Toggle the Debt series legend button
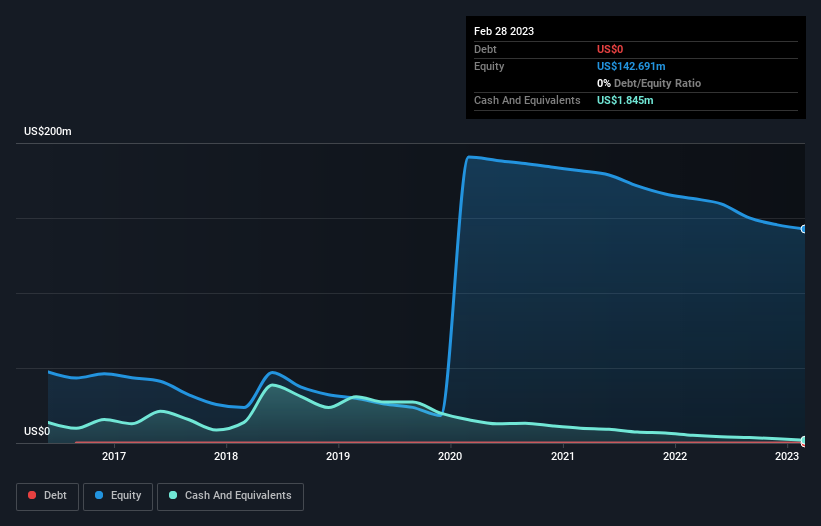This screenshot has height=526, width=821. [x=47, y=496]
